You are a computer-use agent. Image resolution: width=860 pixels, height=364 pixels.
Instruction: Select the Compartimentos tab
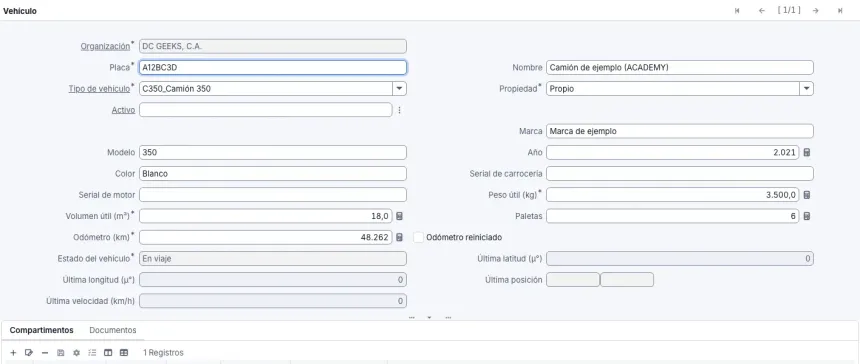pos(42,330)
